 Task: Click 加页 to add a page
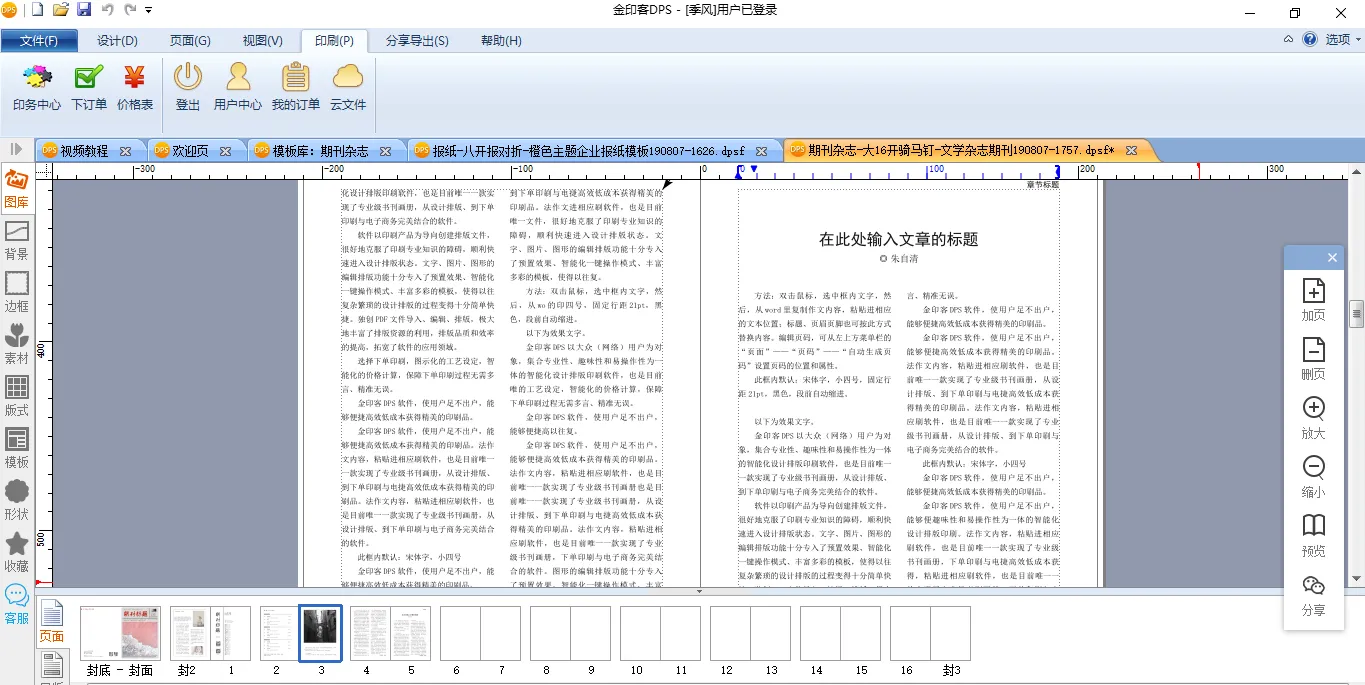click(x=1313, y=300)
